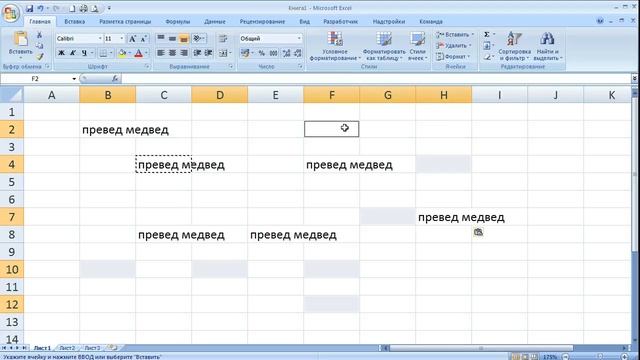Open the font size 11 dropdown
Image resolution: width=640 pixels, height=360 pixels.
122,38
